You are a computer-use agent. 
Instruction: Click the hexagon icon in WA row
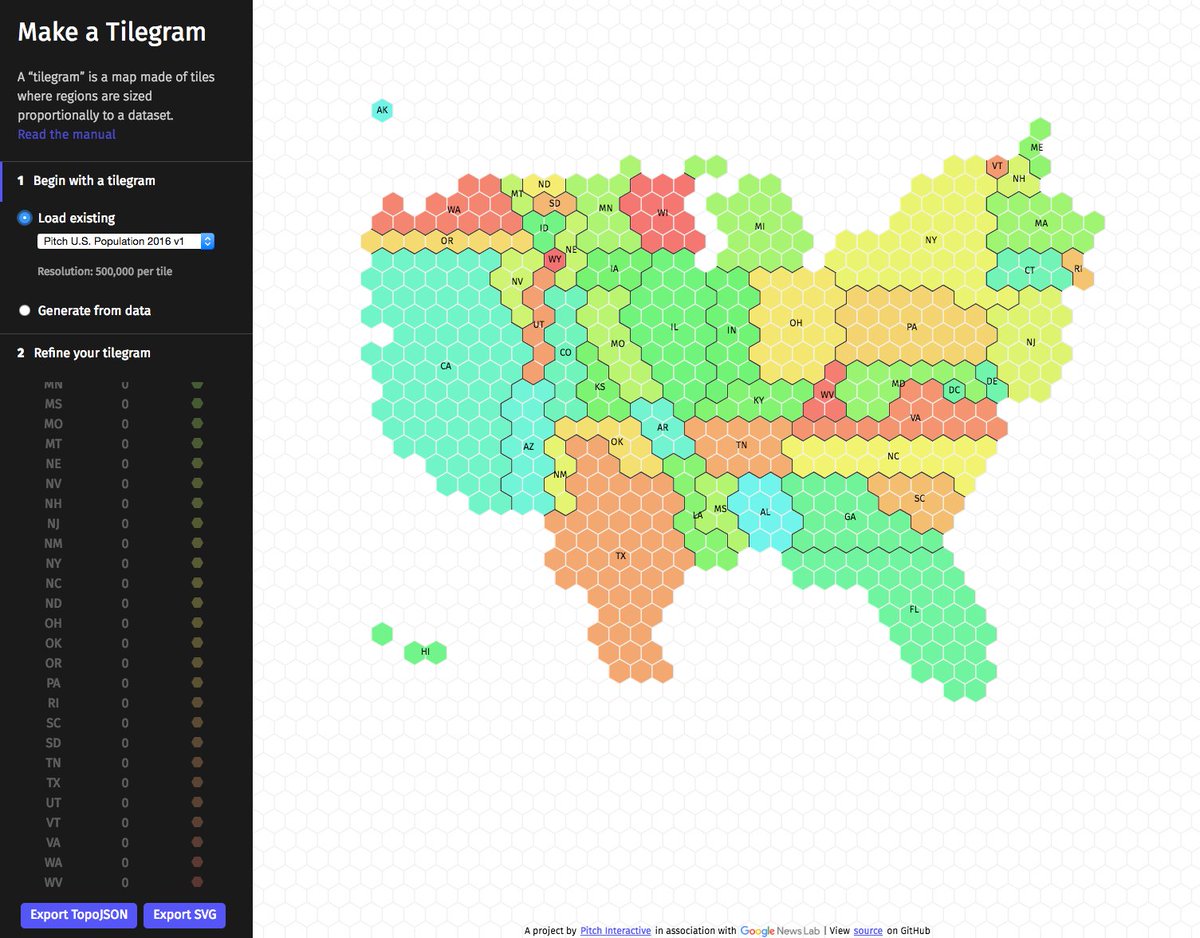point(197,863)
